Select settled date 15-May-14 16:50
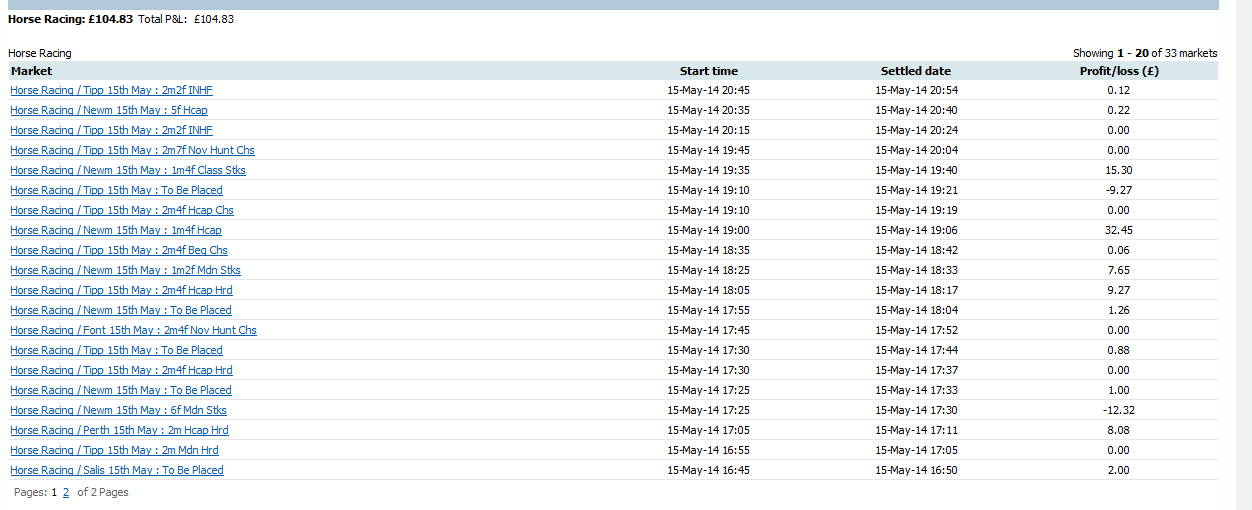 916,470
